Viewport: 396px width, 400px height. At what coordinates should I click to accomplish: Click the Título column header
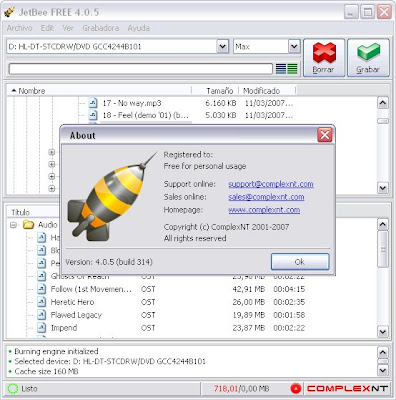point(21,212)
